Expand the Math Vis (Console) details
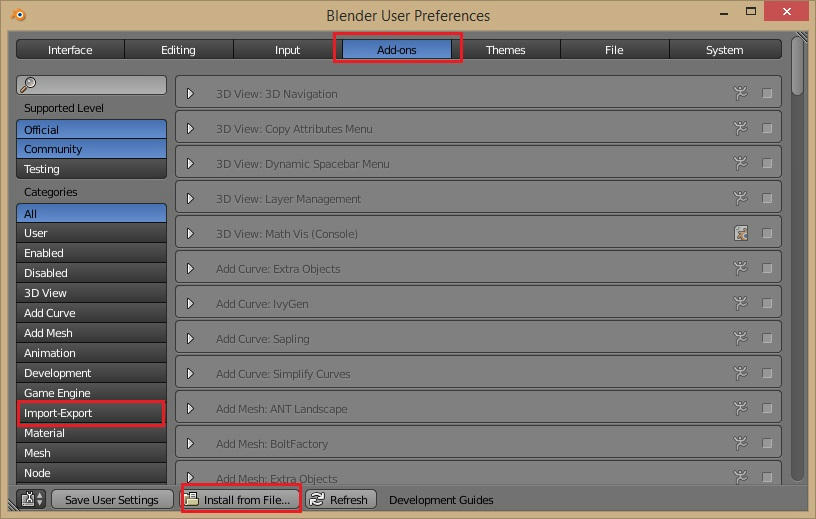Viewport: 816px width, 519px height. (190, 234)
